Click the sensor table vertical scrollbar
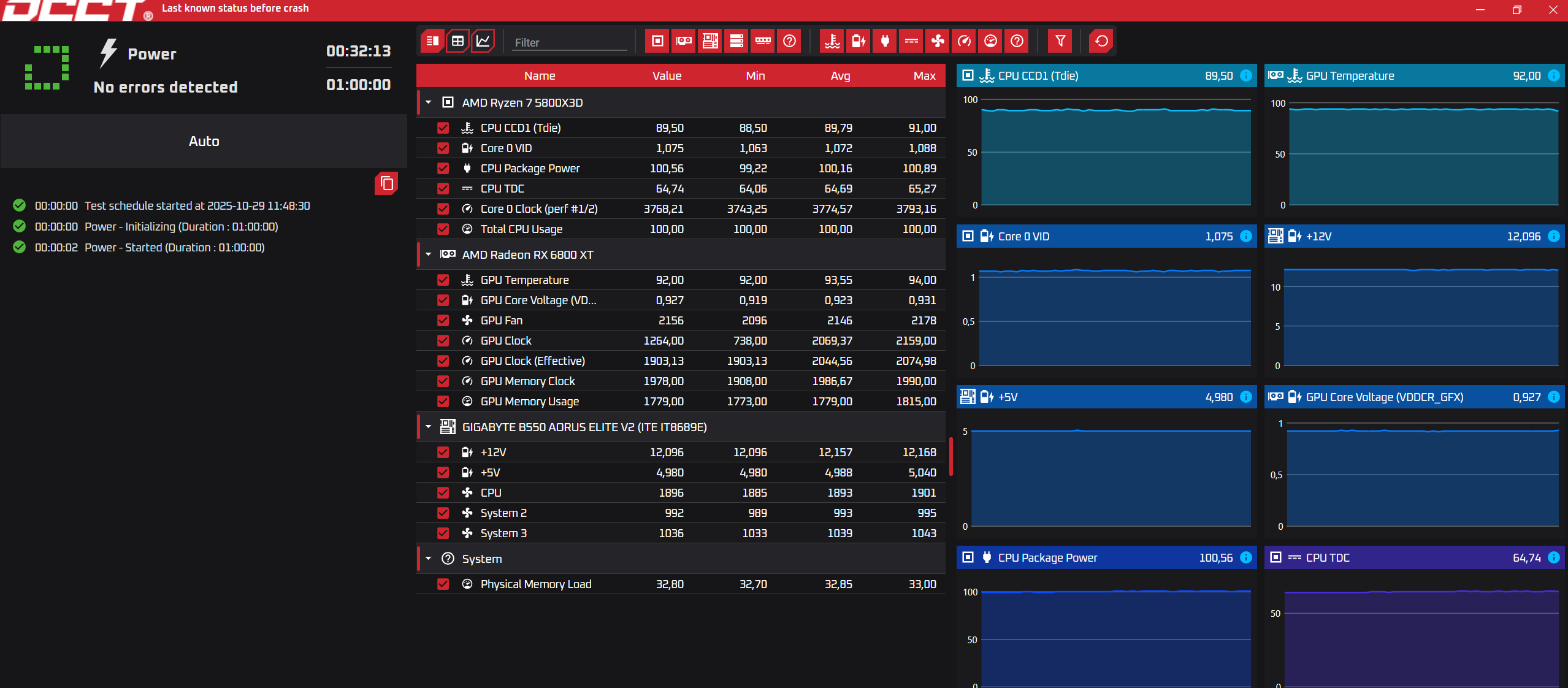Screen dimensions: 1568x688 (x=950, y=457)
